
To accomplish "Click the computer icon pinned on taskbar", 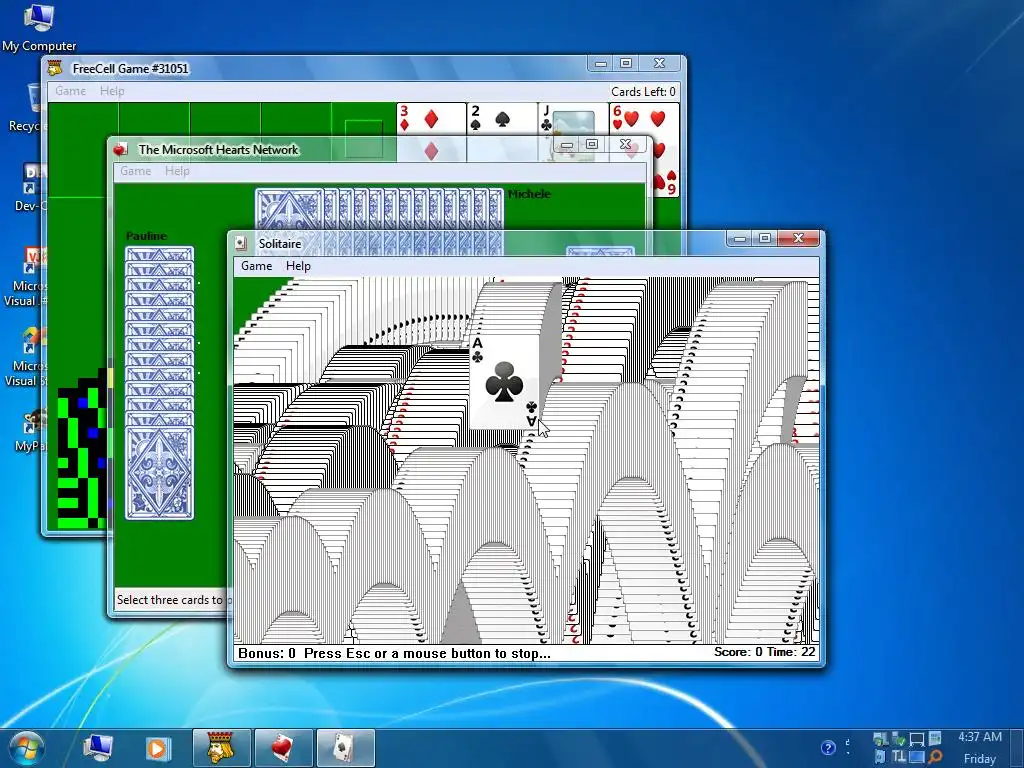I will [98, 748].
